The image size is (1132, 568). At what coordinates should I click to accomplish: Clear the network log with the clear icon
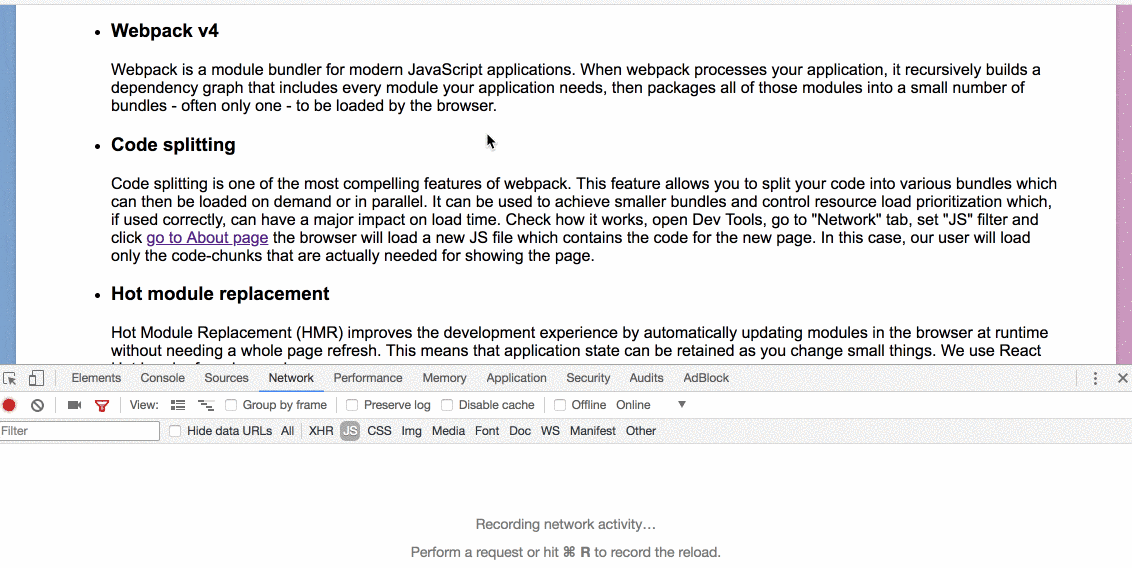(x=38, y=405)
